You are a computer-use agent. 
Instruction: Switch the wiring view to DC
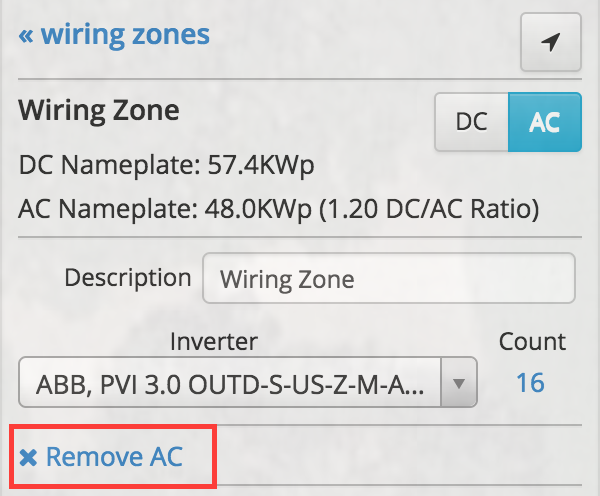click(x=471, y=122)
